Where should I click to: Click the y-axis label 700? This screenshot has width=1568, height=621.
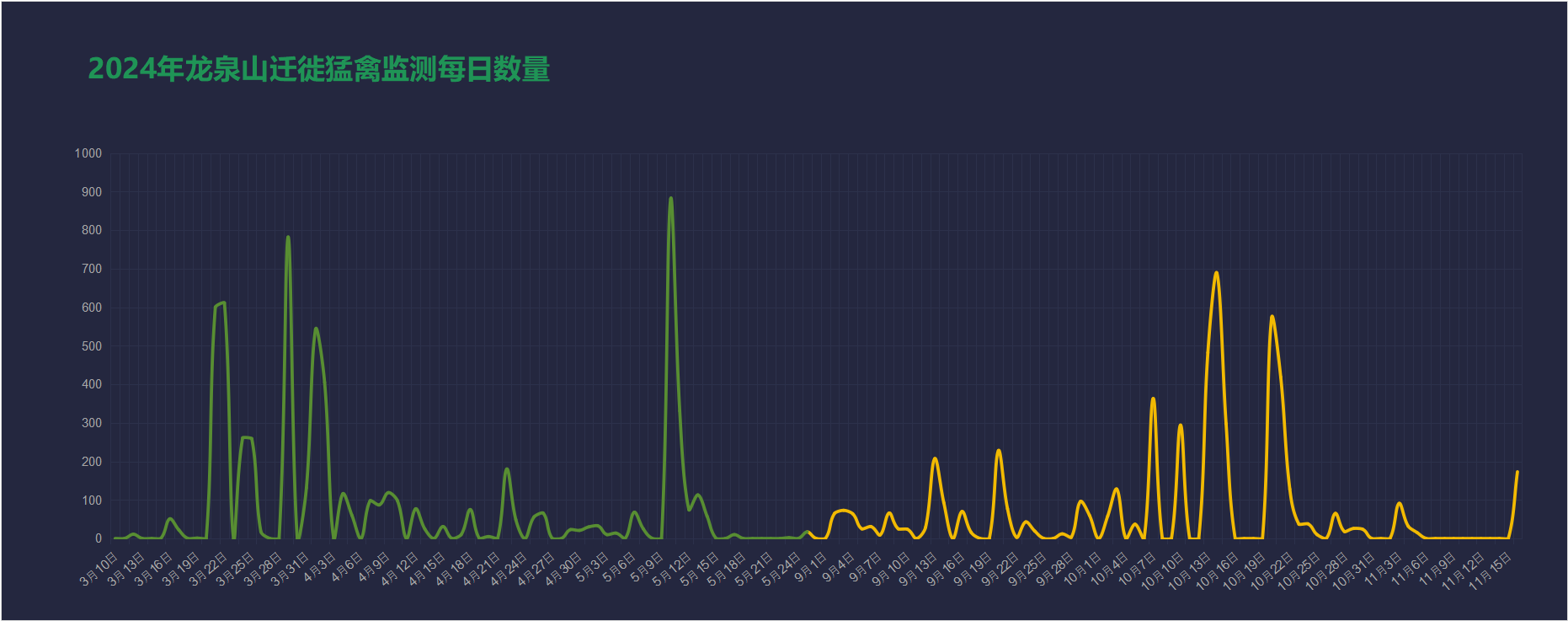[x=92, y=269]
